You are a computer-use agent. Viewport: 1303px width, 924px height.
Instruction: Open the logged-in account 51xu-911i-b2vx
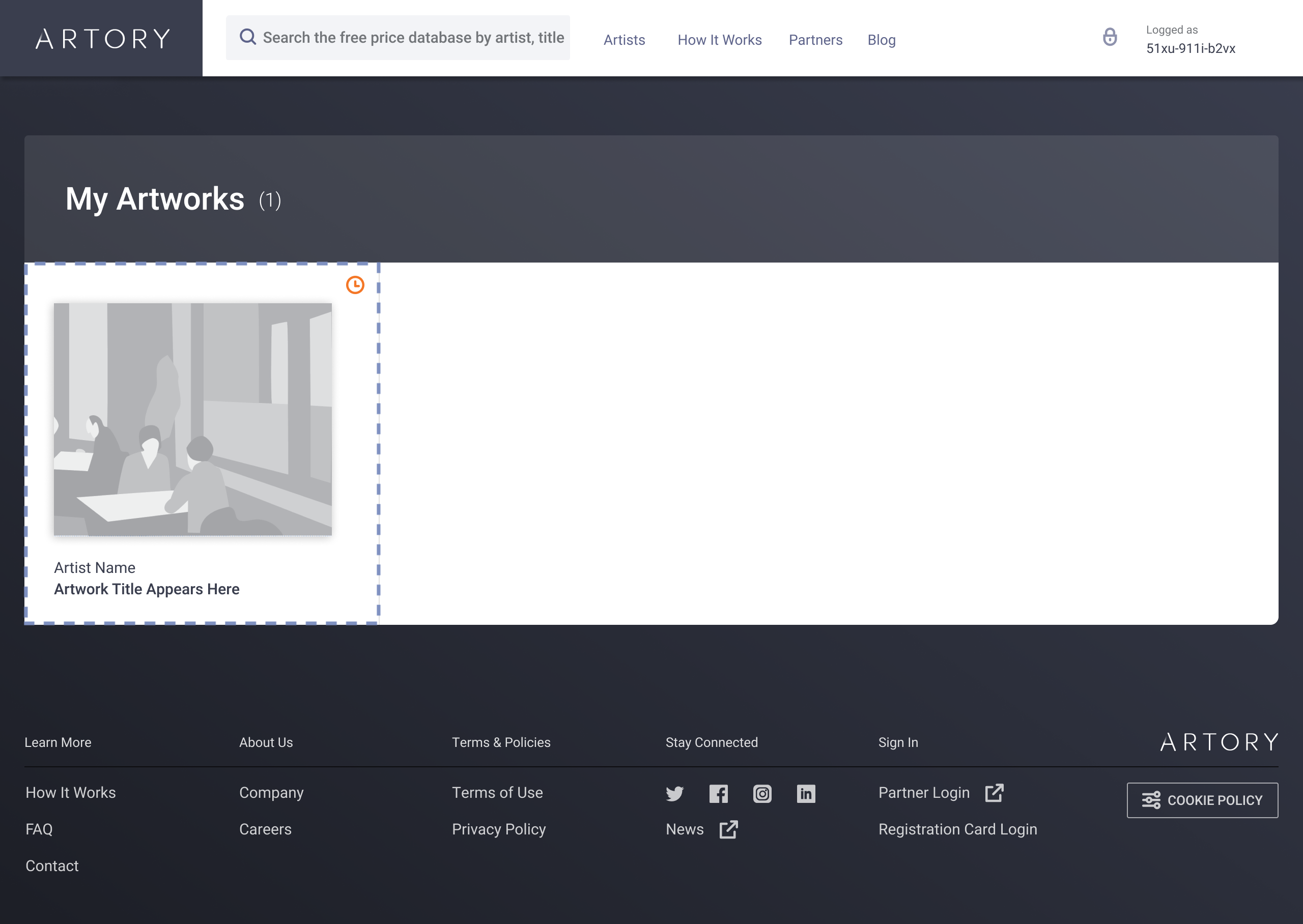[x=1191, y=48]
